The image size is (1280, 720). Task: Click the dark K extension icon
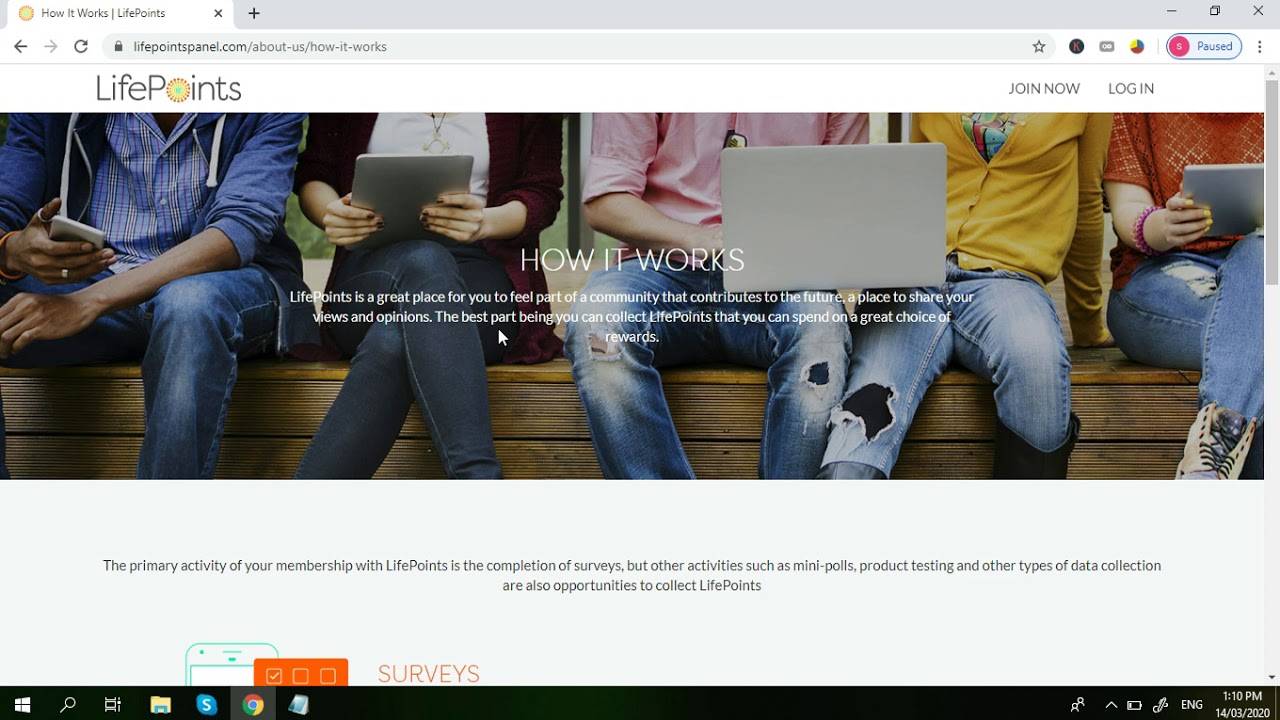point(1076,46)
